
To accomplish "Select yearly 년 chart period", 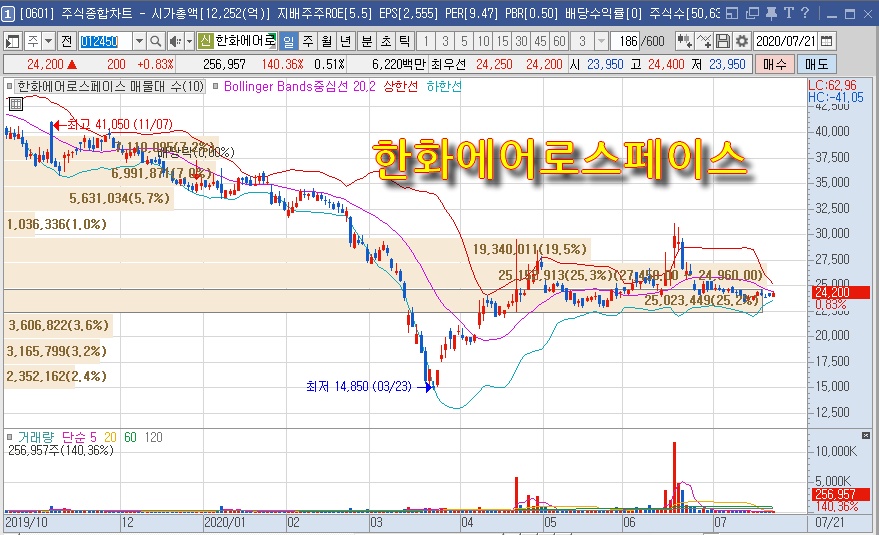I will [x=346, y=41].
